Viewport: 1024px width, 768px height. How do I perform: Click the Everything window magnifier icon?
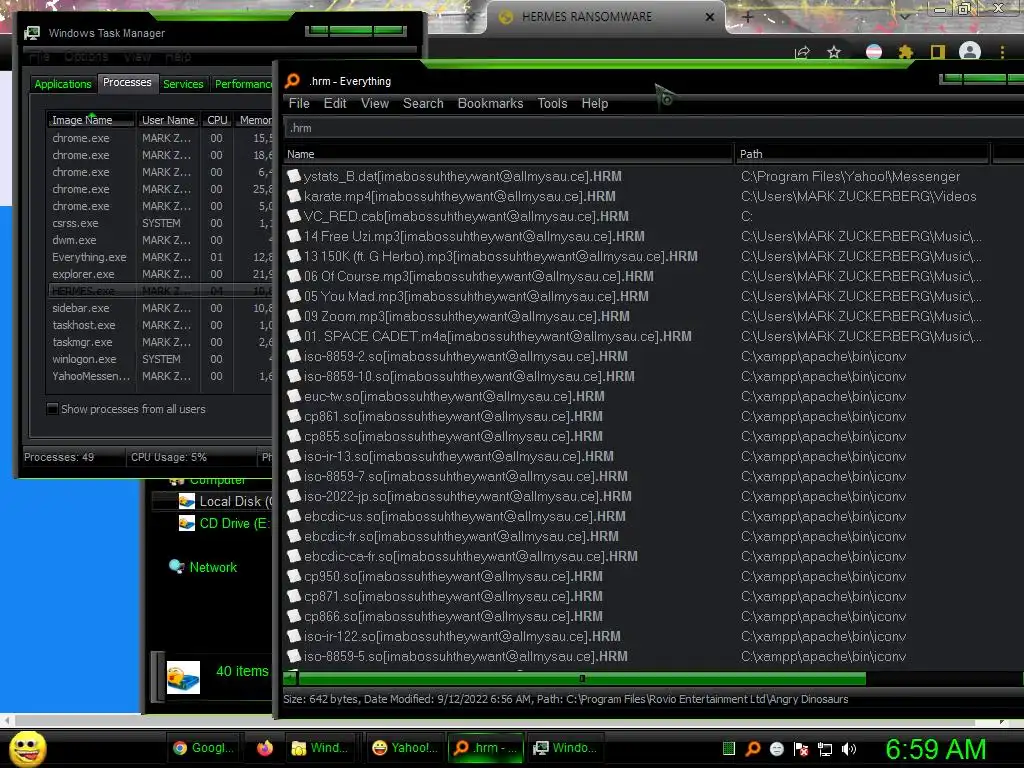pyautogui.click(x=293, y=80)
